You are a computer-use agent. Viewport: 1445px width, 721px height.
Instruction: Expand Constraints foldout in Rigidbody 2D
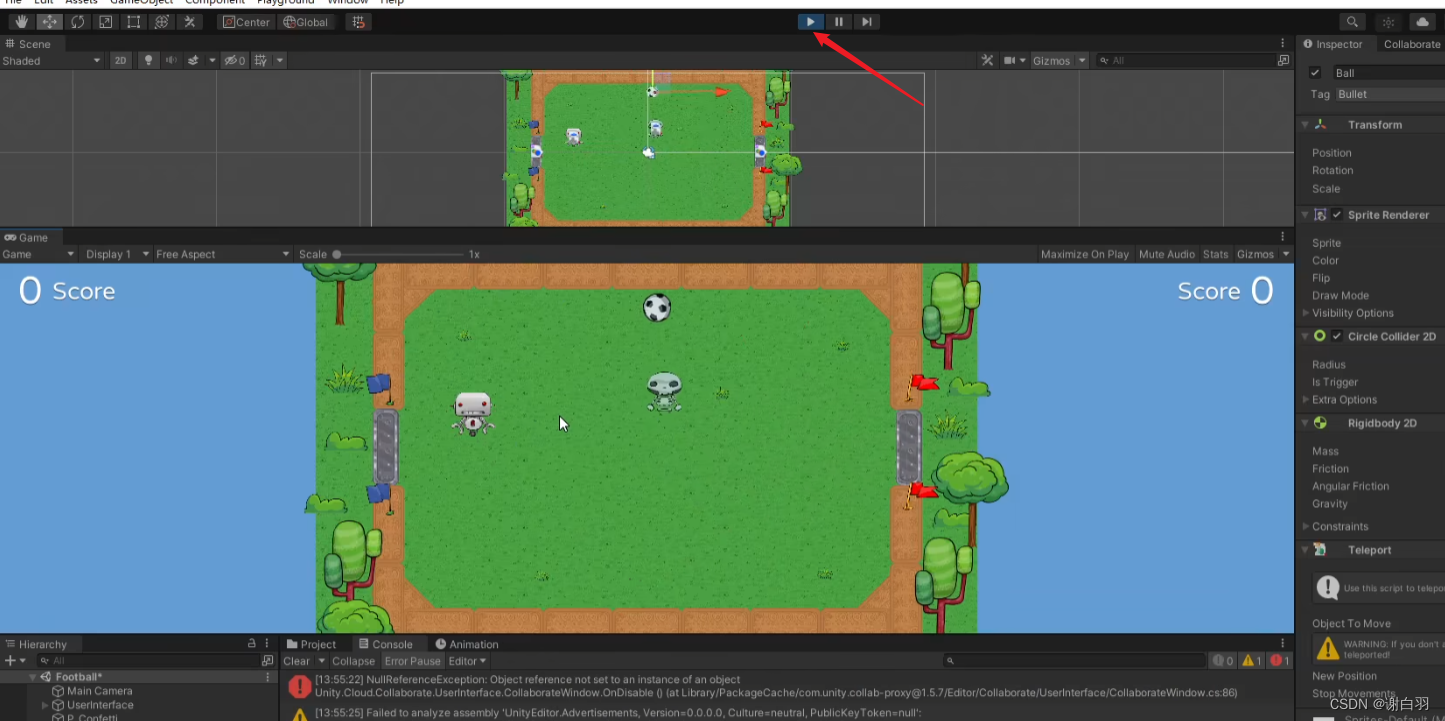click(1305, 526)
